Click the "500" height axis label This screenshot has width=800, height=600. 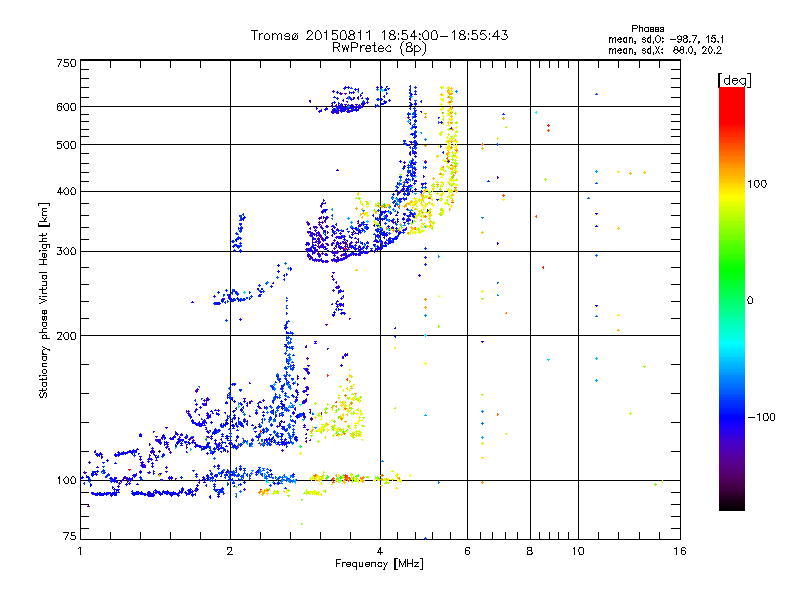coord(67,145)
